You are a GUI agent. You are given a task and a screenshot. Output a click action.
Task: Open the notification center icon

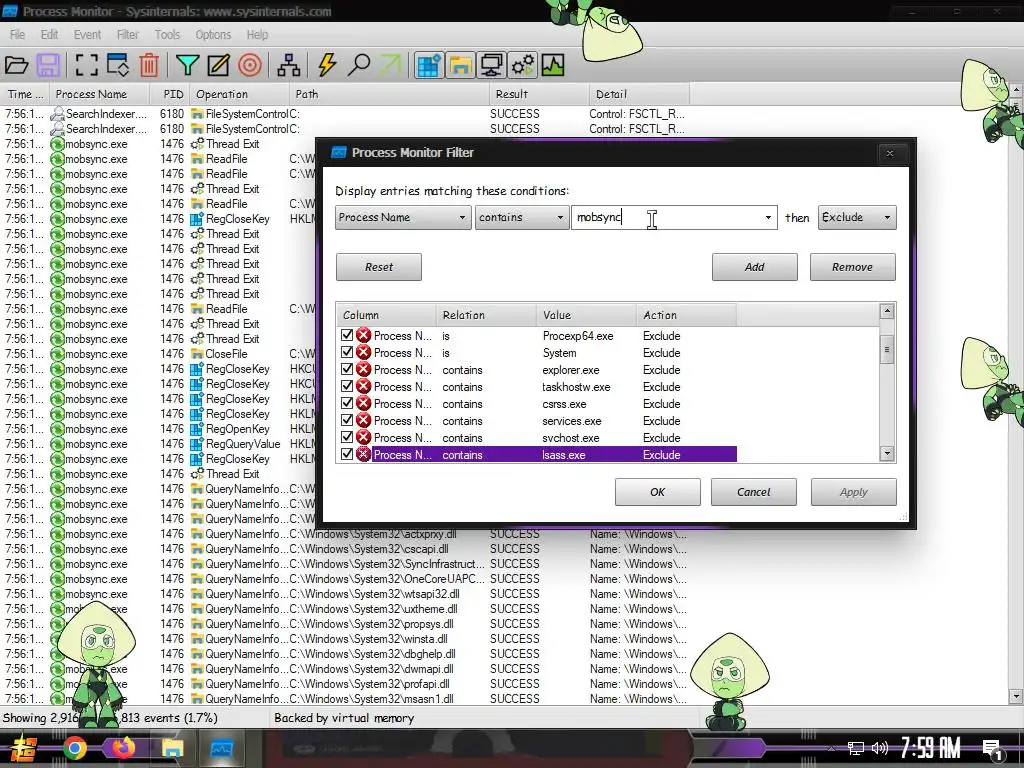(x=993, y=749)
